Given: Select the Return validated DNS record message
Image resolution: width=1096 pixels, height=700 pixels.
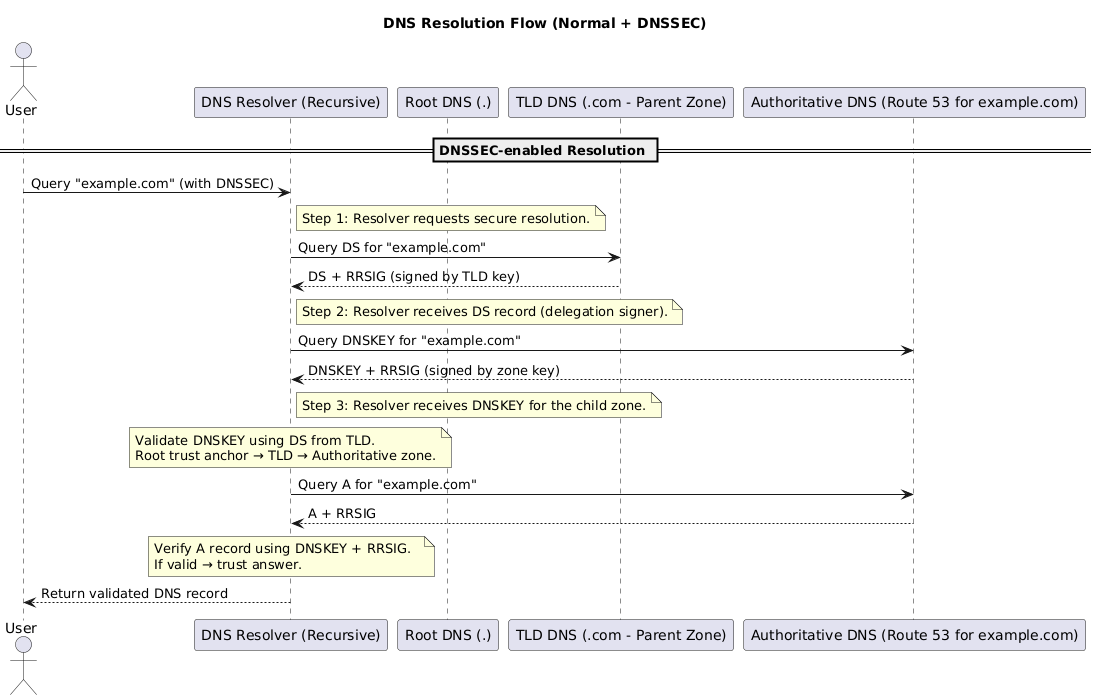Looking at the screenshot, I should 134,594.
